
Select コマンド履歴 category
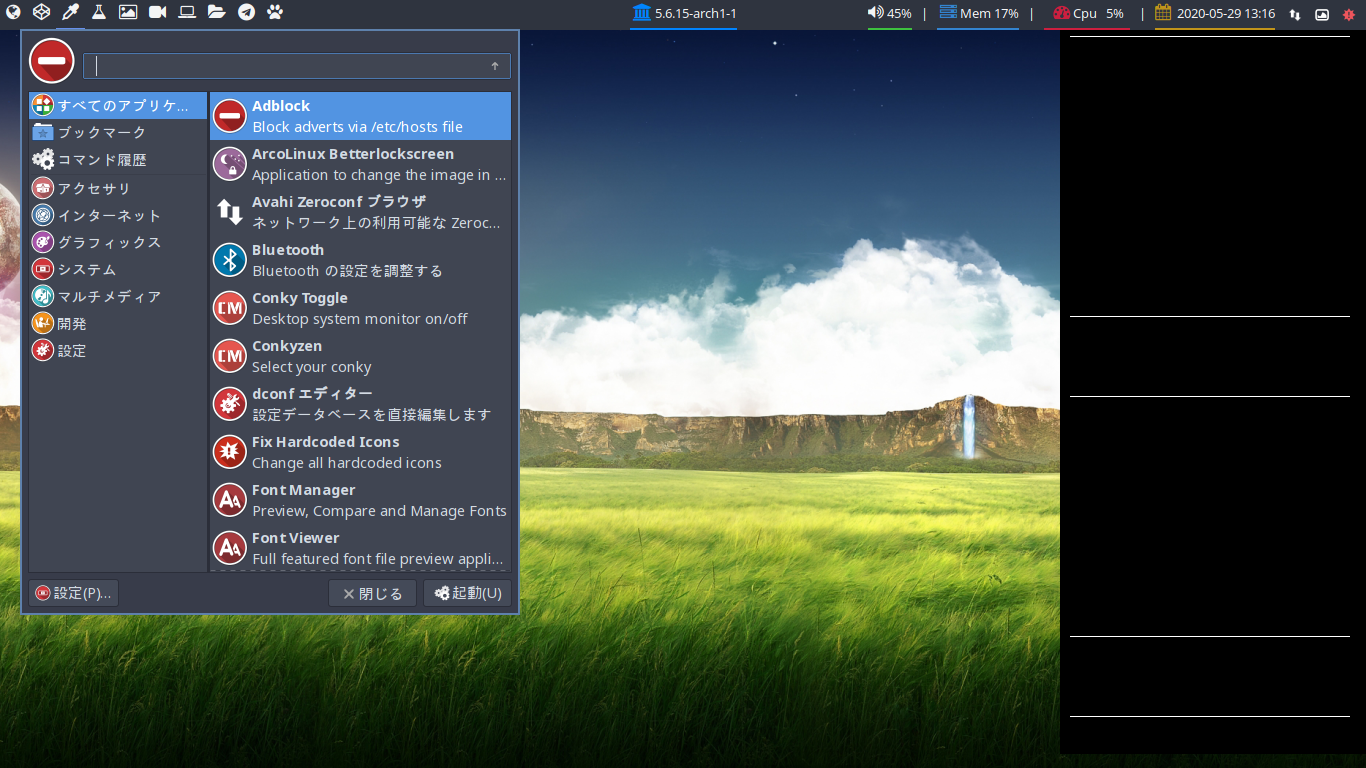pyautogui.click(x=118, y=159)
